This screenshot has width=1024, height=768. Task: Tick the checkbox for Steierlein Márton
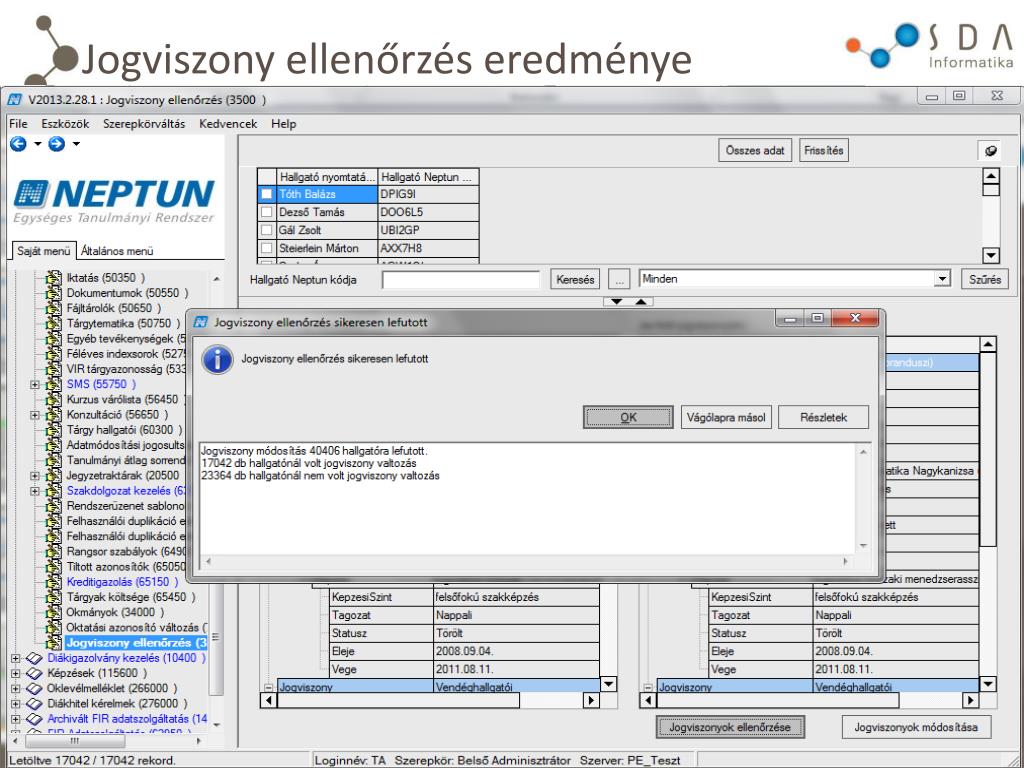click(266, 248)
